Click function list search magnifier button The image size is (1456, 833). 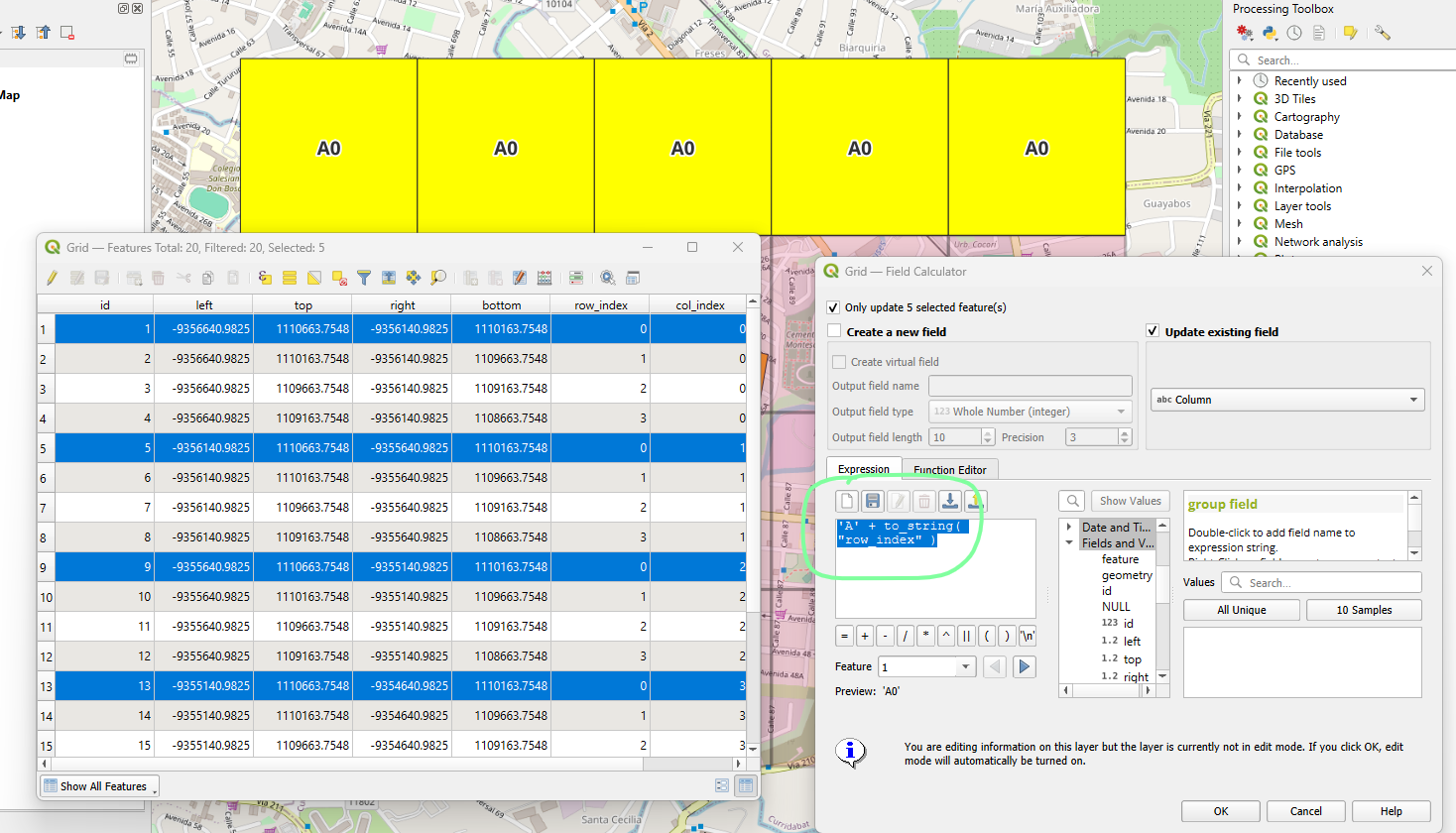pos(1072,501)
